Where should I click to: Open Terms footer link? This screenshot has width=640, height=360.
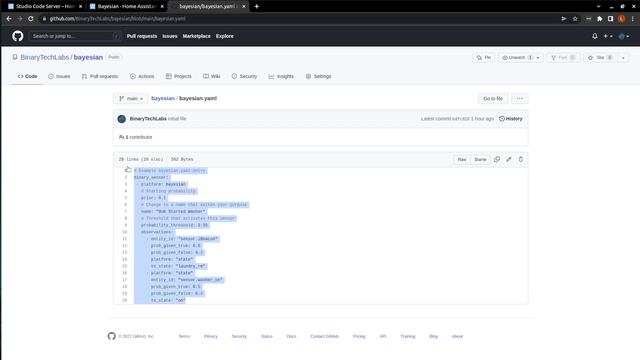[x=184, y=336]
